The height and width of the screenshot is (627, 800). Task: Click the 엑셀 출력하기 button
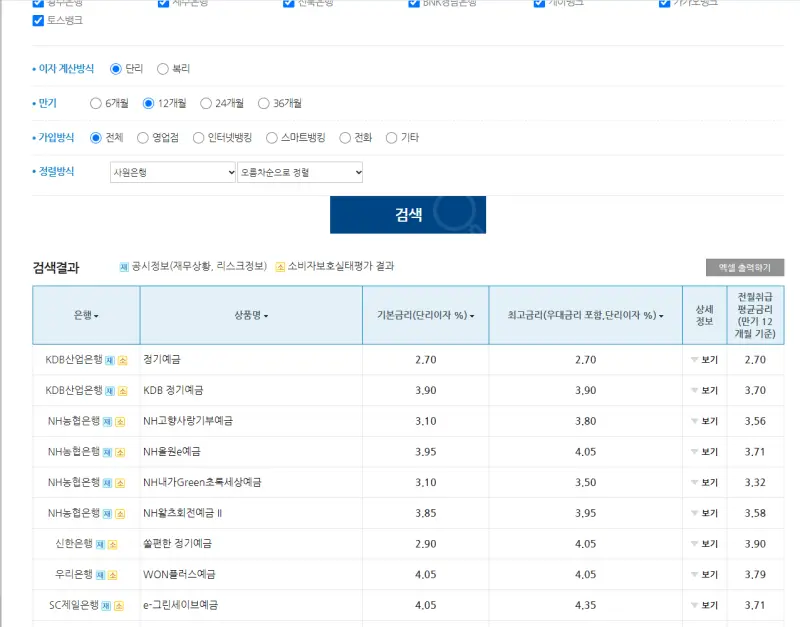(x=745, y=267)
